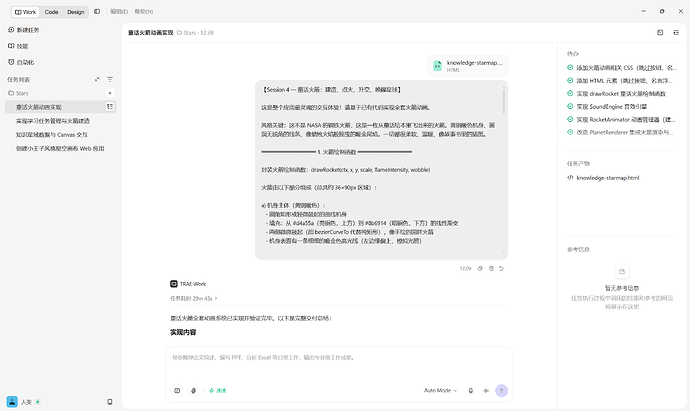Click the green check icon beside 实现 drawRocket
This screenshot has height=411, width=690.
[x=570, y=93]
